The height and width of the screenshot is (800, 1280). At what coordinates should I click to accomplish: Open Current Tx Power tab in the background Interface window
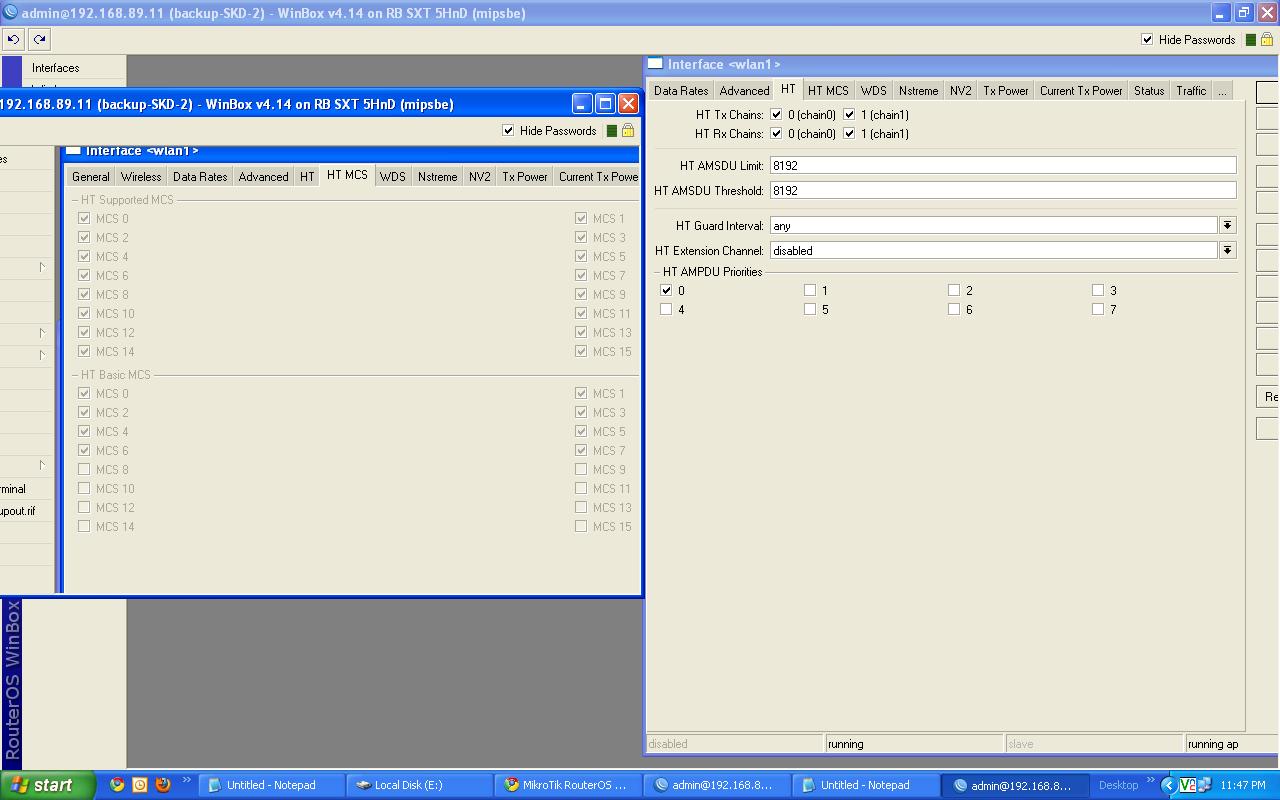tap(1081, 91)
